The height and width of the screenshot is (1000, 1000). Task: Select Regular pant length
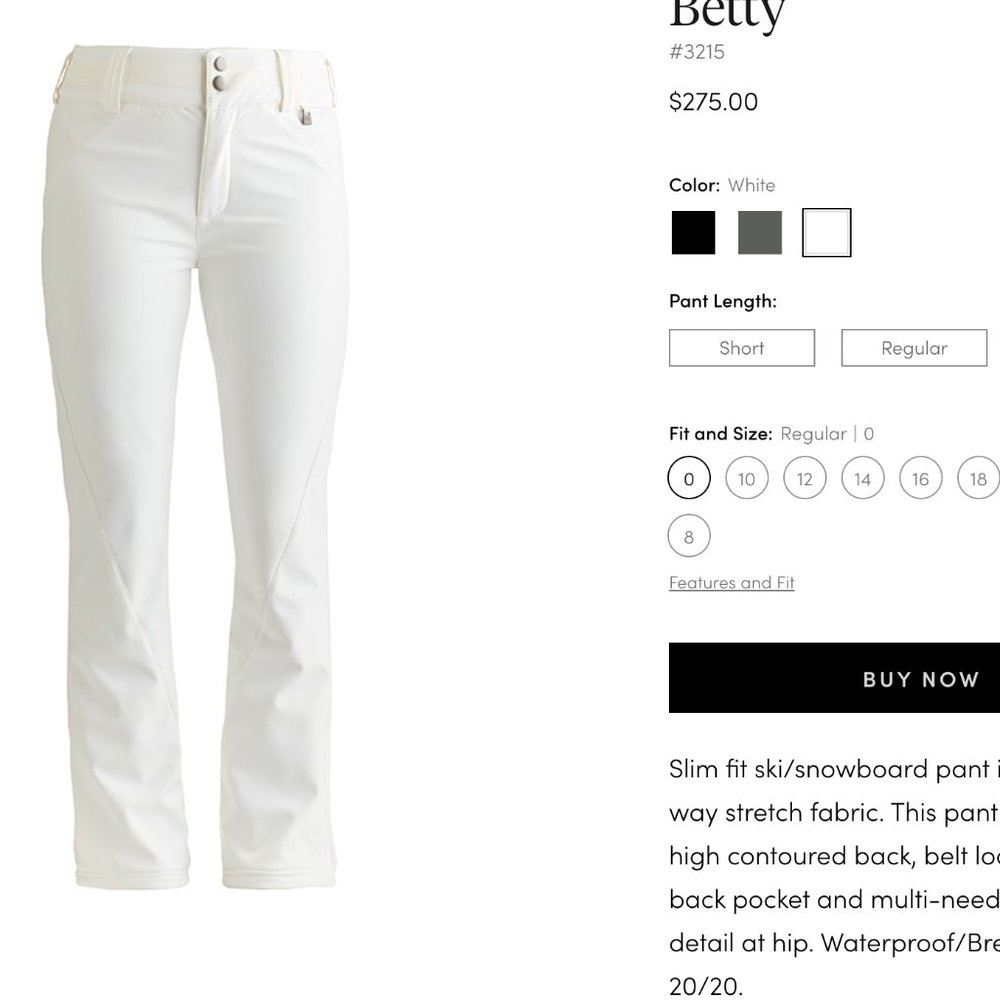[x=914, y=348]
